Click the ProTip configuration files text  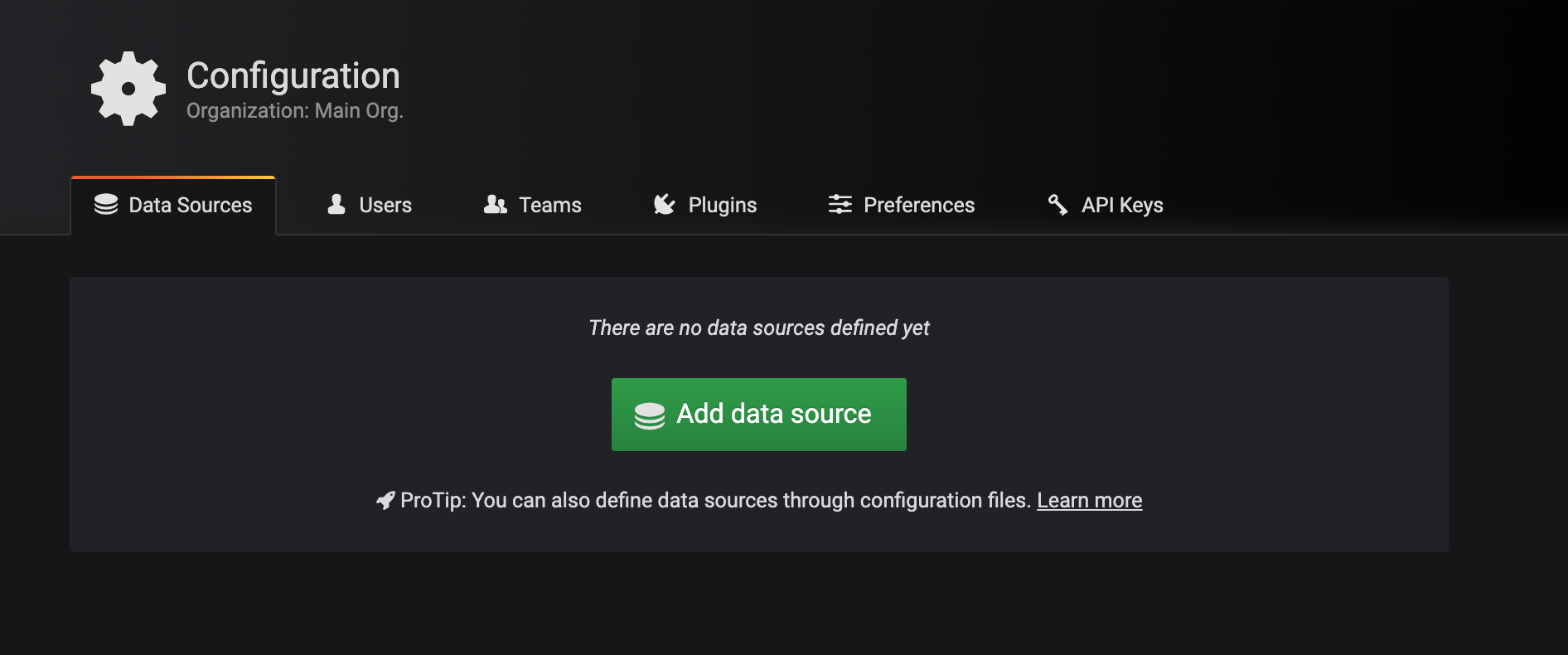pyautogui.click(x=715, y=501)
